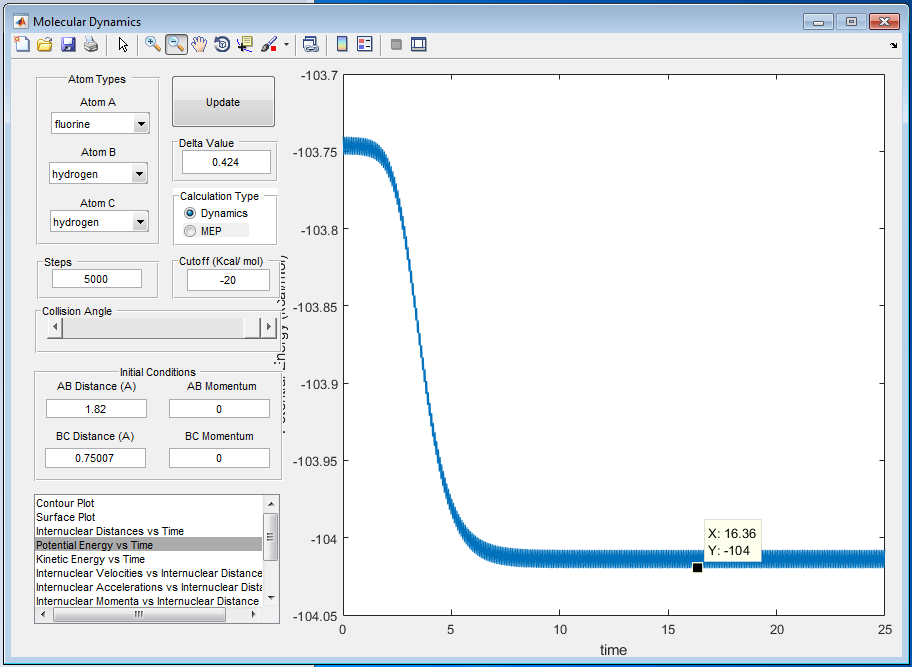Click the plot list vertical scrollbar thumb
The image size is (912, 667).
pos(270,537)
